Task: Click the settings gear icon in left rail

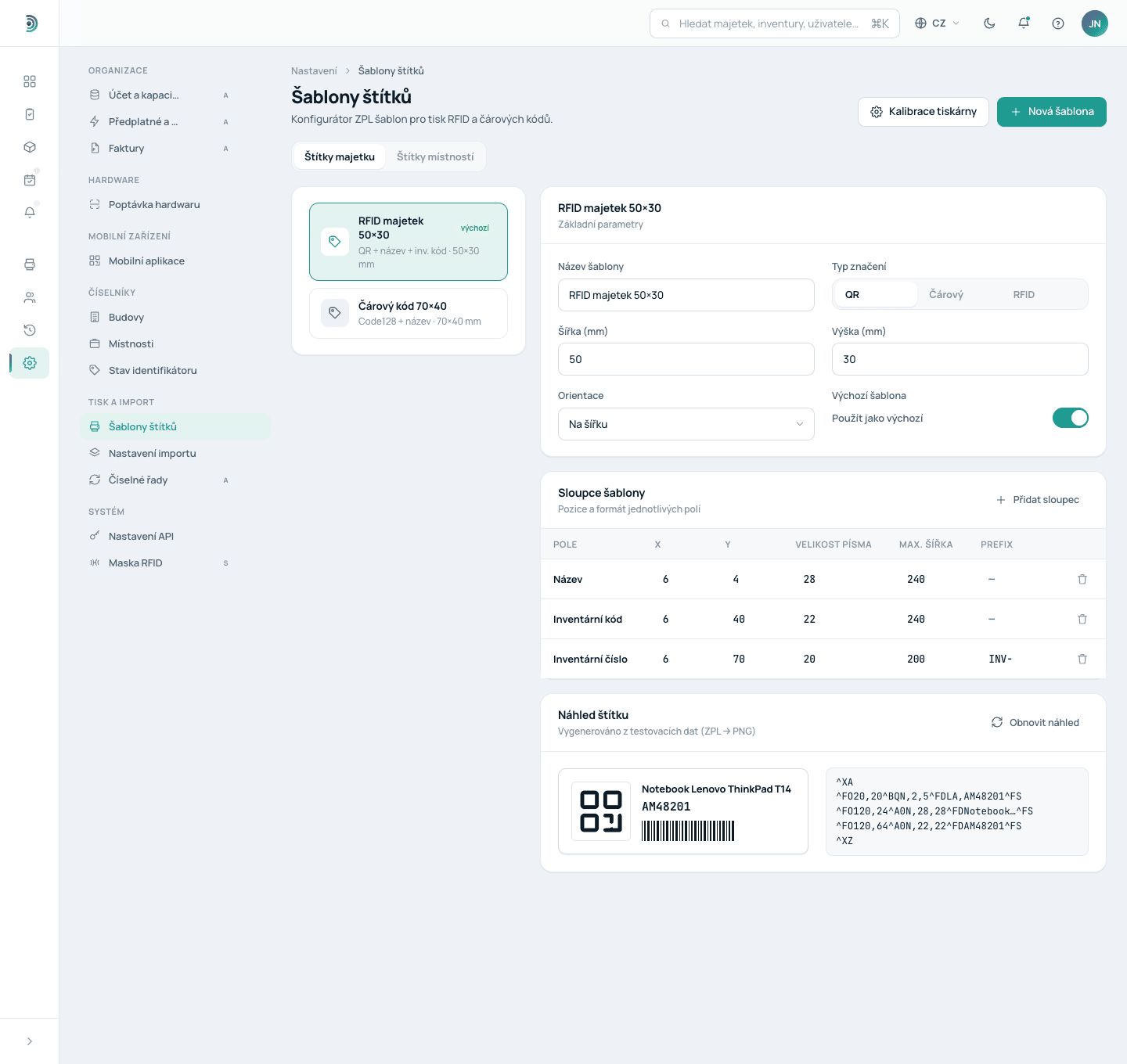Action: (x=30, y=363)
